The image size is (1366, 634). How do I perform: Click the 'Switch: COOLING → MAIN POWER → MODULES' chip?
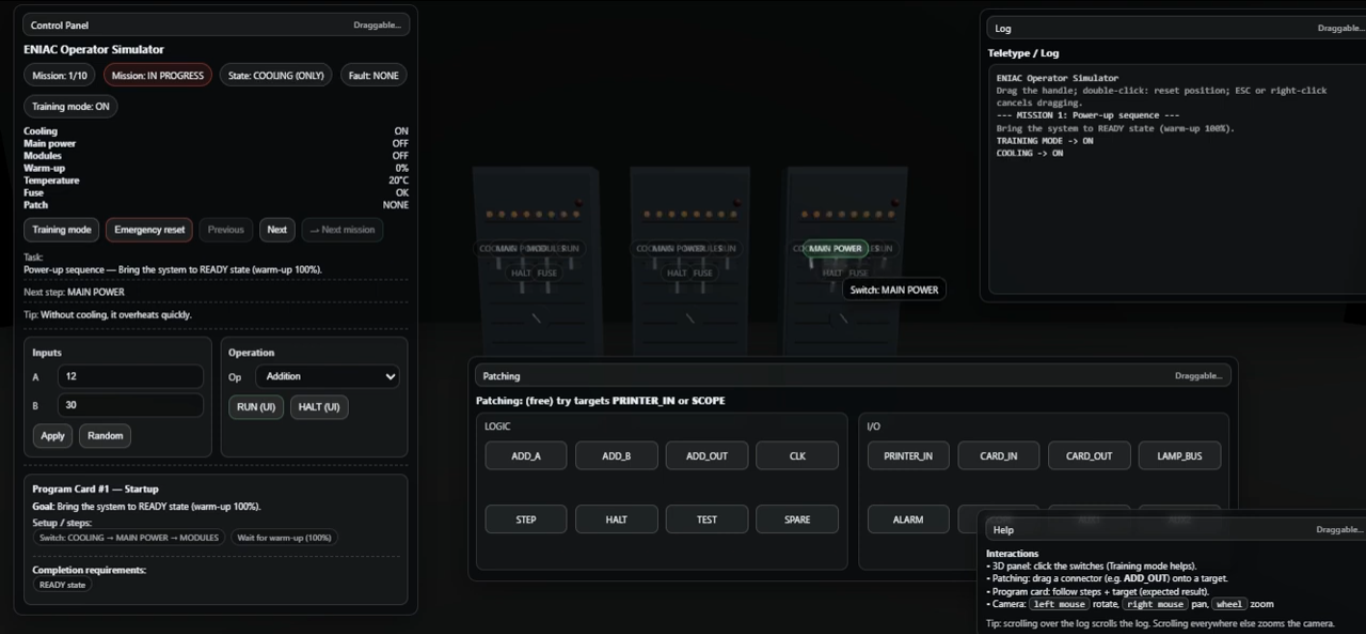129,538
